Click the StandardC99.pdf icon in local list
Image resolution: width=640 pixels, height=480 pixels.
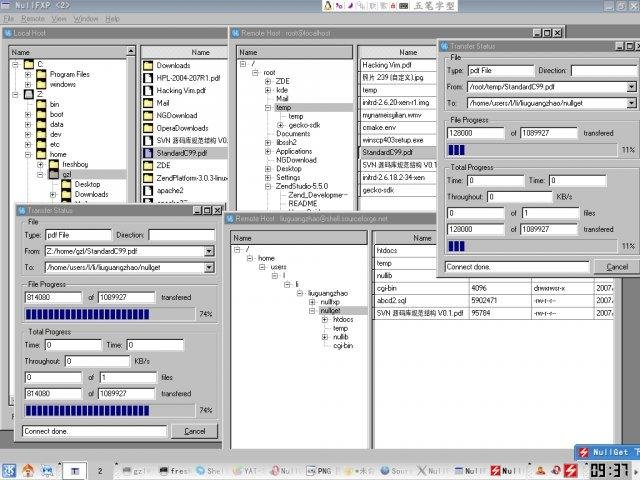pyautogui.click(x=147, y=154)
